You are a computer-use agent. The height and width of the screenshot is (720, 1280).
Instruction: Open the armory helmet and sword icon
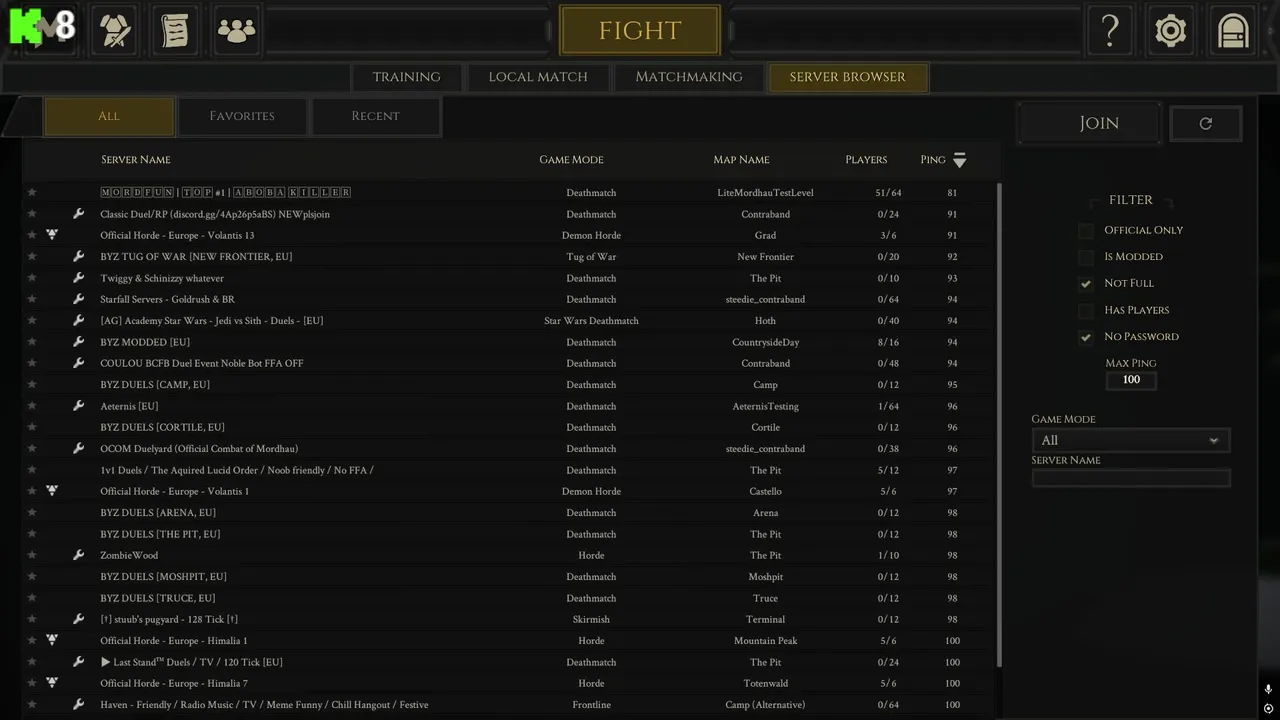pyautogui.click(x=115, y=31)
